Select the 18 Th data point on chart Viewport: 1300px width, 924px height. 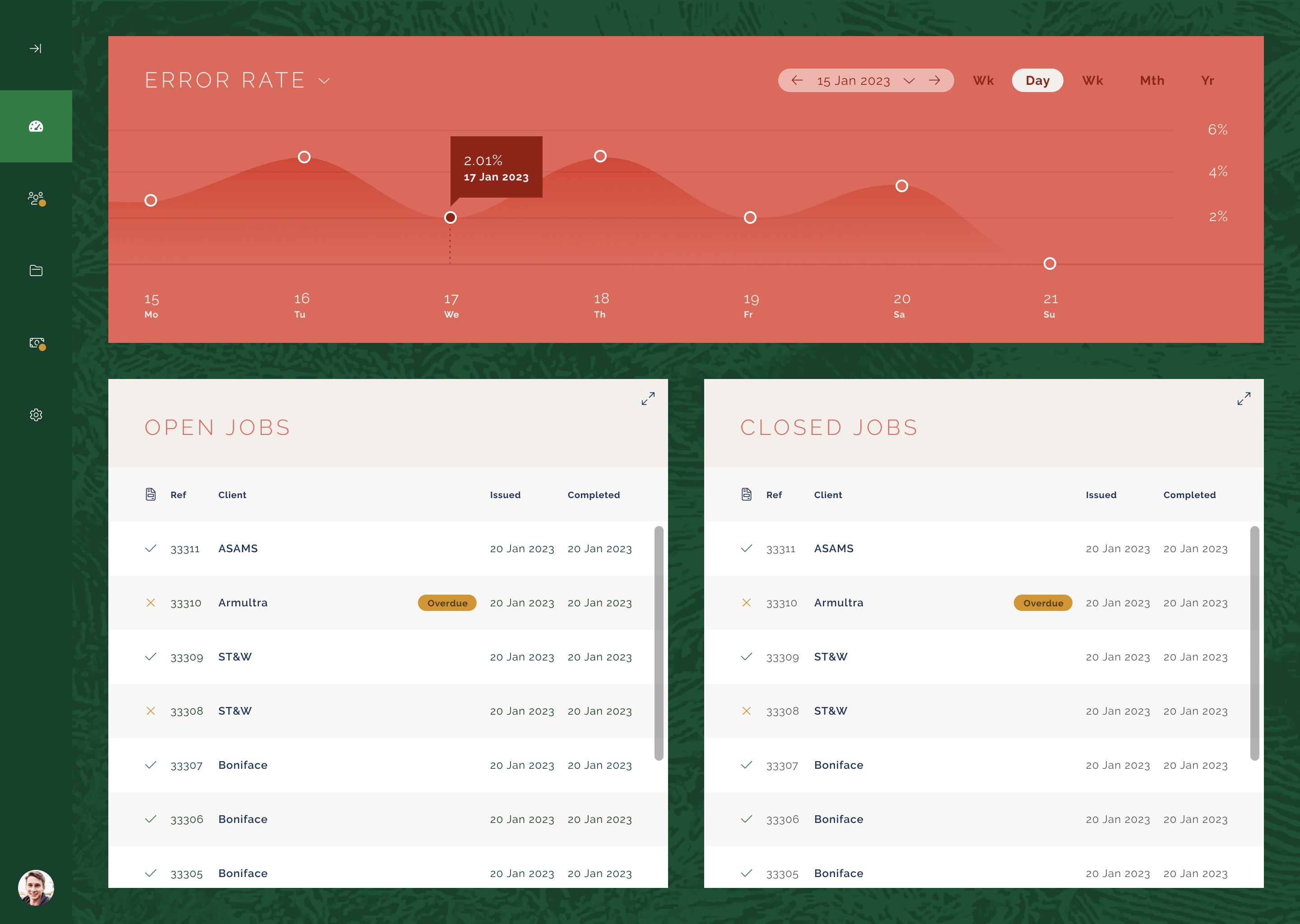coord(600,156)
